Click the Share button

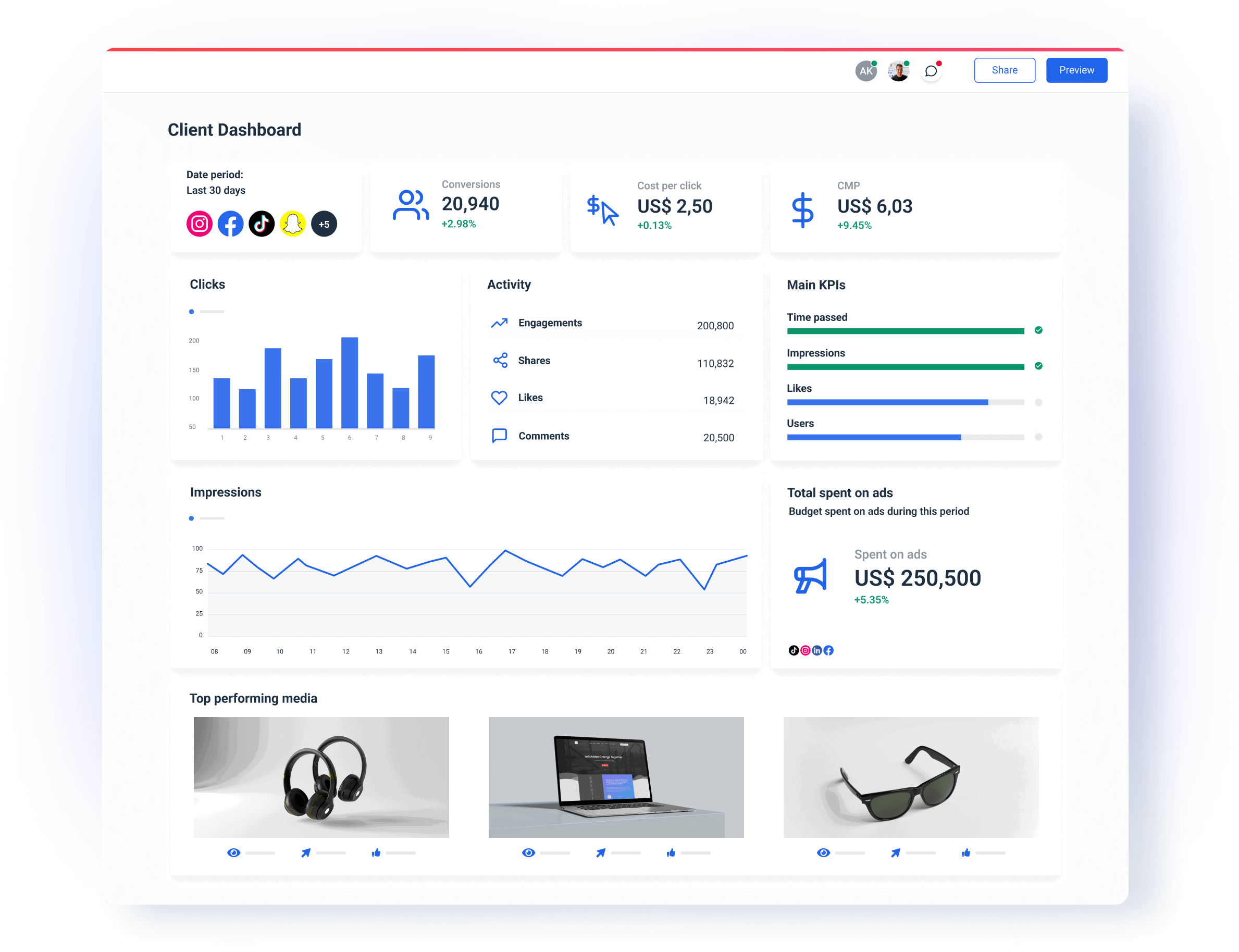pos(1005,70)
